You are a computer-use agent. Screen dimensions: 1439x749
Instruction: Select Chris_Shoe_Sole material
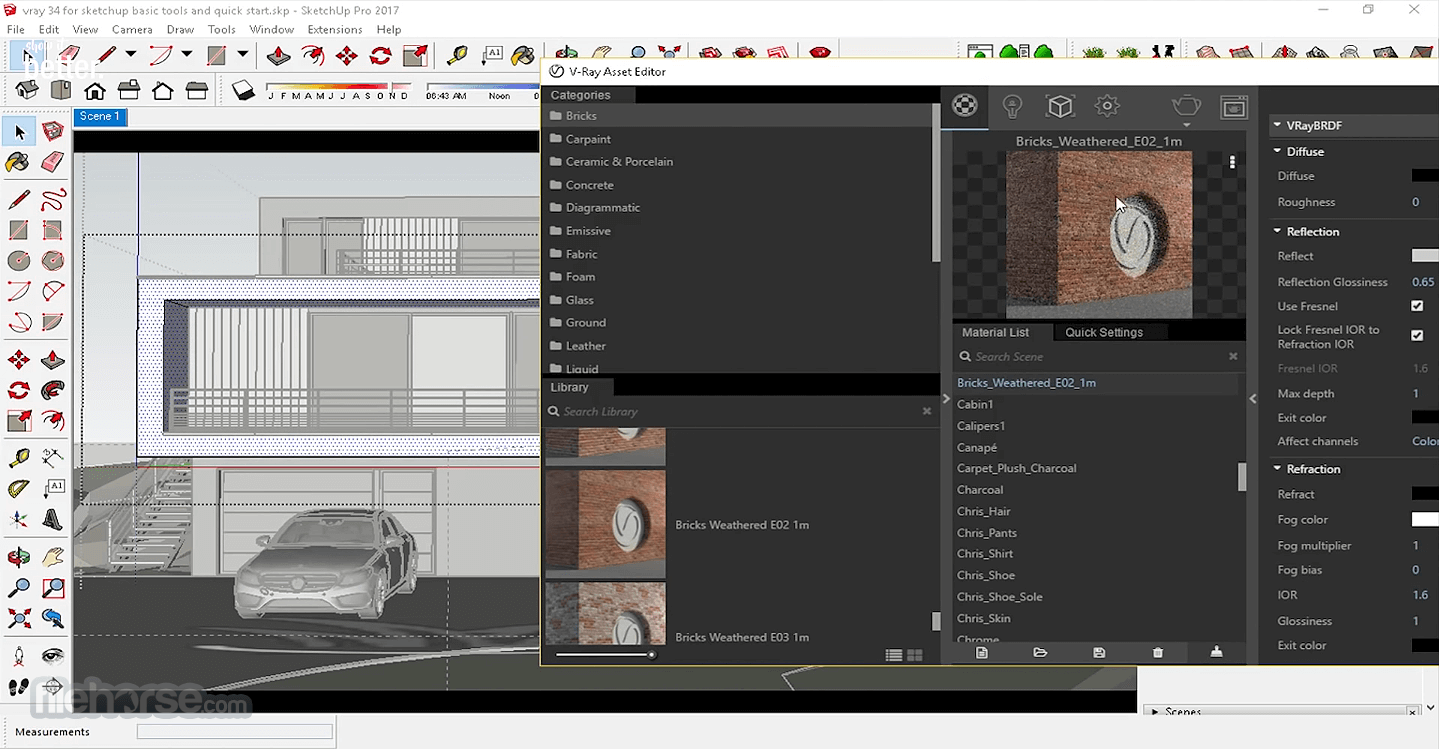pyautogui.click(x=999, y=597)
